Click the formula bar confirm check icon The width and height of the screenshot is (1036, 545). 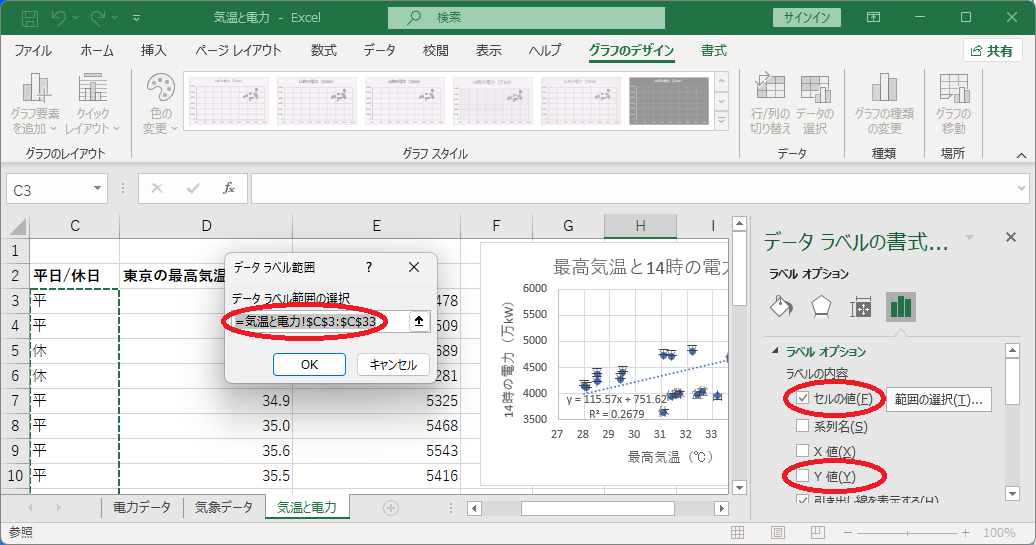tap(193, 189)
